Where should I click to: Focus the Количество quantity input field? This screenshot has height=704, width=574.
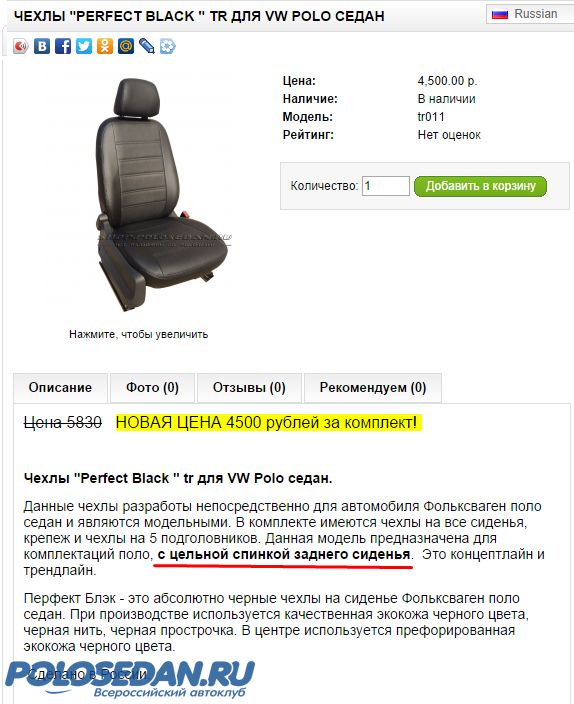point(386,186)
